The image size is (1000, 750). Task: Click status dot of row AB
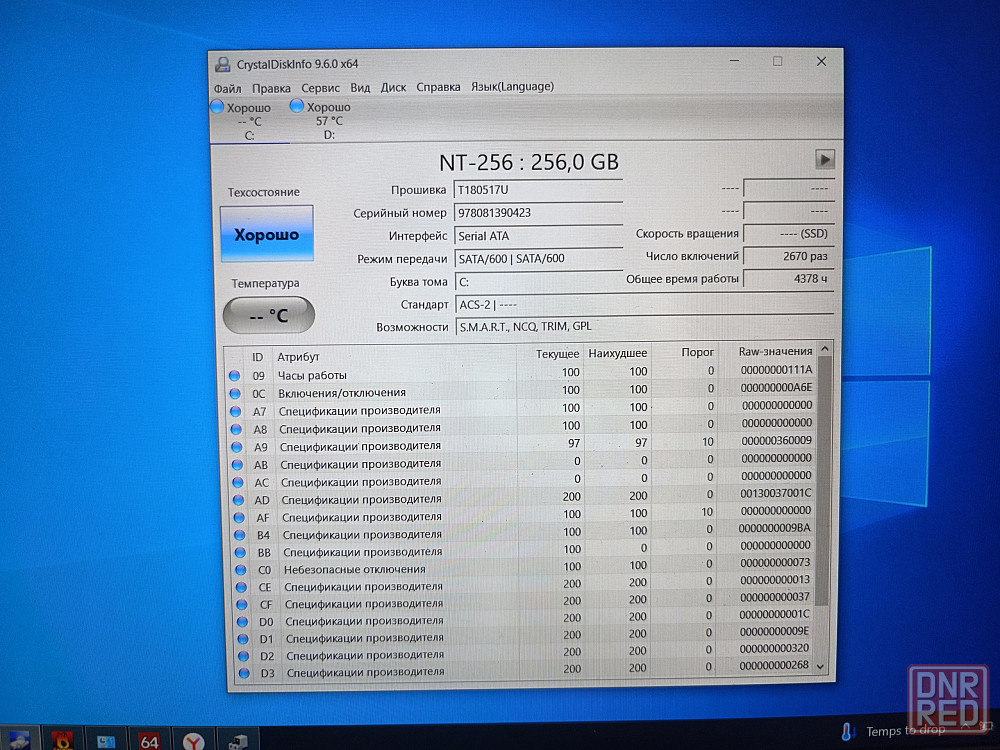point(237,465)
